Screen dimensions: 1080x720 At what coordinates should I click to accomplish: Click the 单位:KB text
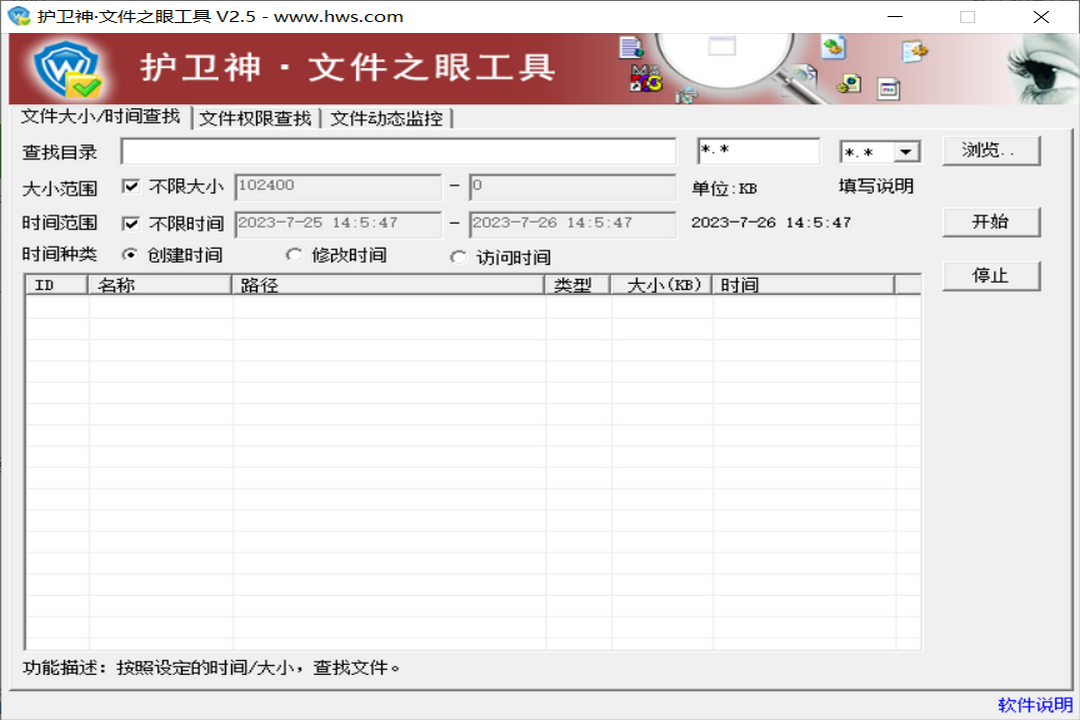click(724, 189)
